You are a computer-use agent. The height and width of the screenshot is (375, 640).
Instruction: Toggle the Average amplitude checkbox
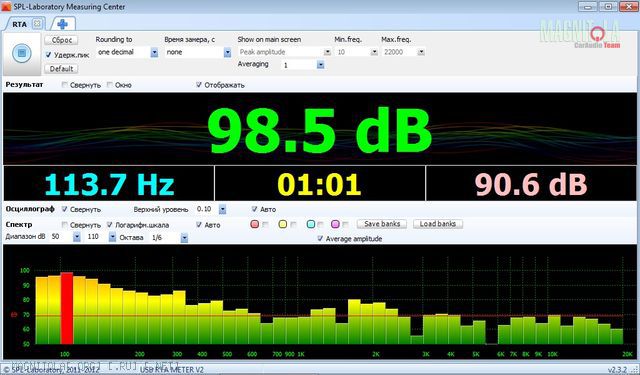pyautogui.click(x=320, y=239)
